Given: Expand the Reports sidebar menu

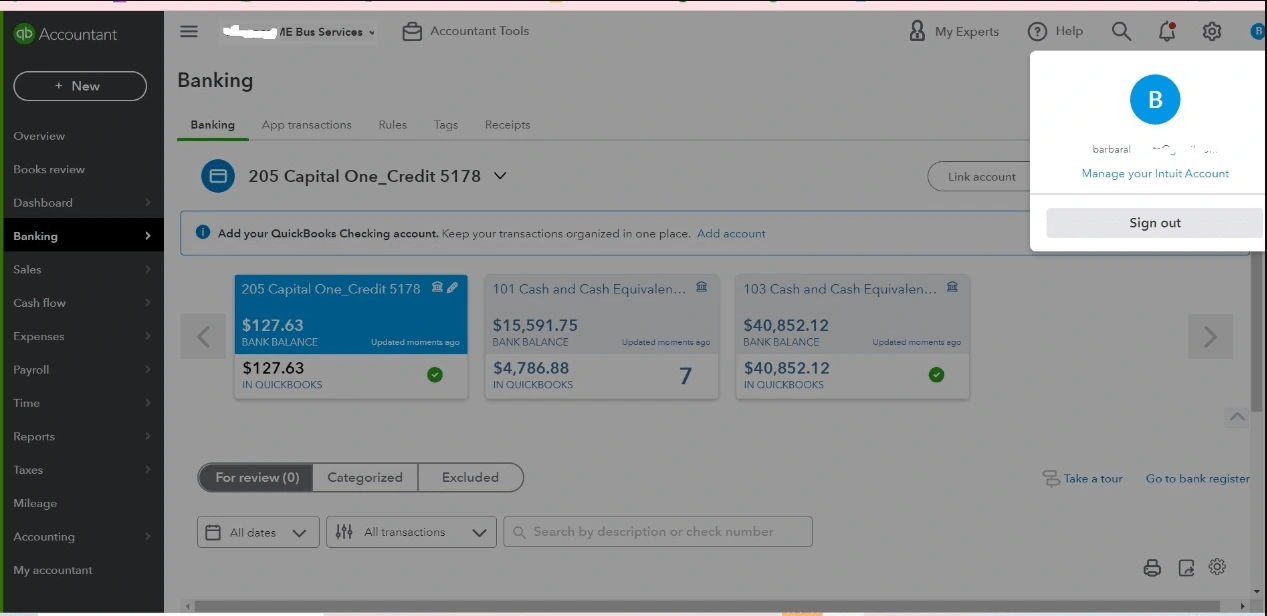Looking at the screenshot, I should click(x=82, y=436).
